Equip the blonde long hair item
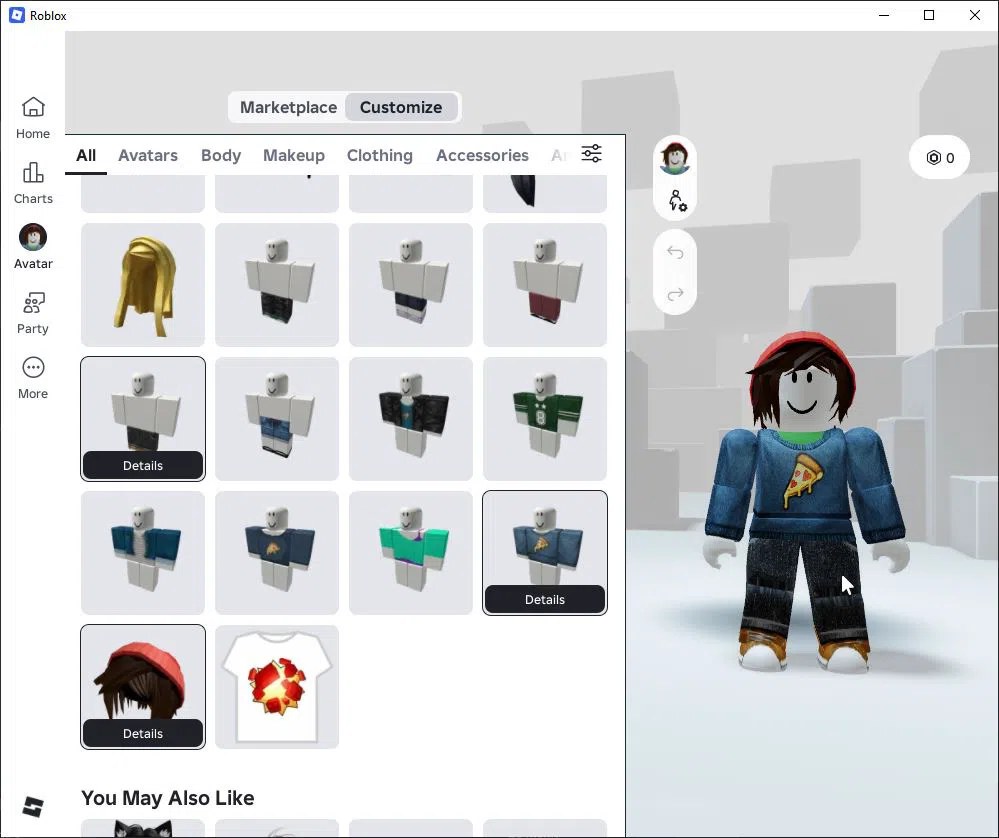 143,285
